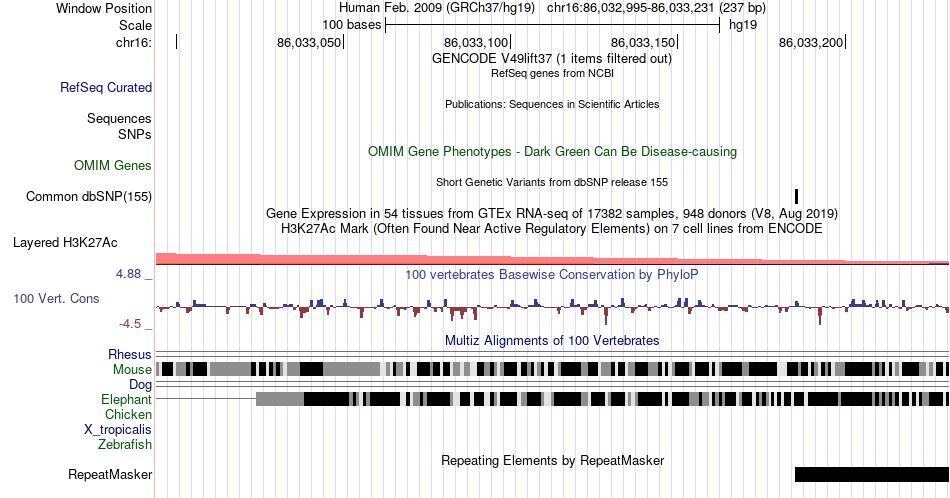Click the 4.88 PhyloP upper scale value
The height and width of the screenshot is (498, 950).
coord(128,274)
